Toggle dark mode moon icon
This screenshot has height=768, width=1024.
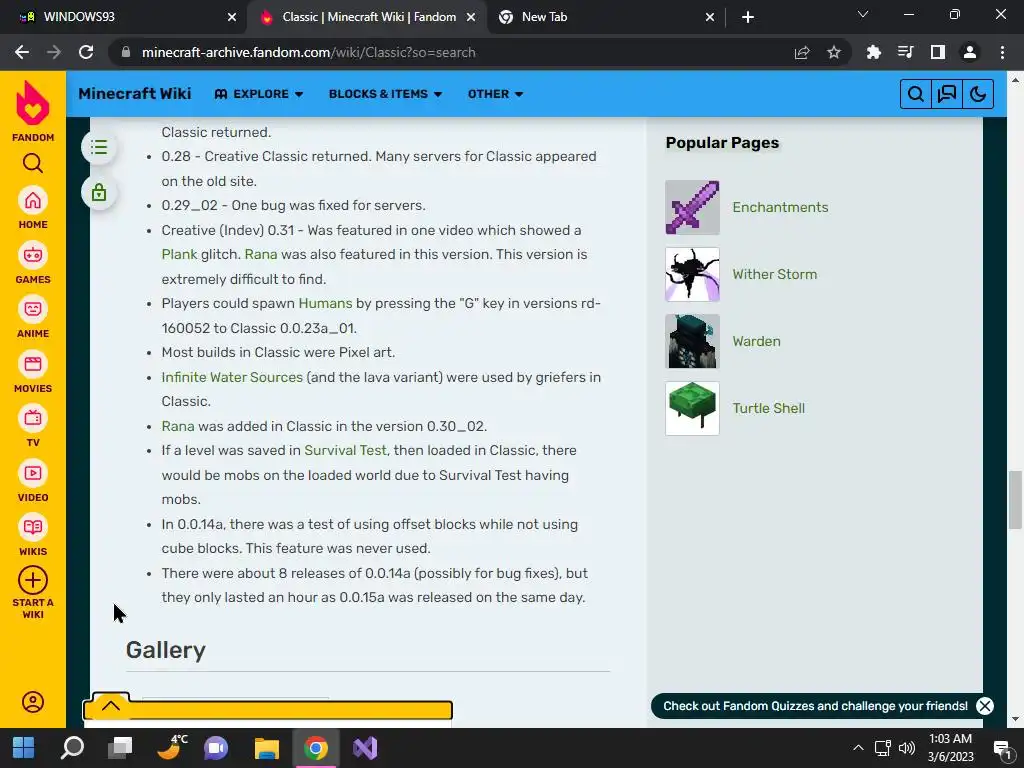click(x=978, y=94)
